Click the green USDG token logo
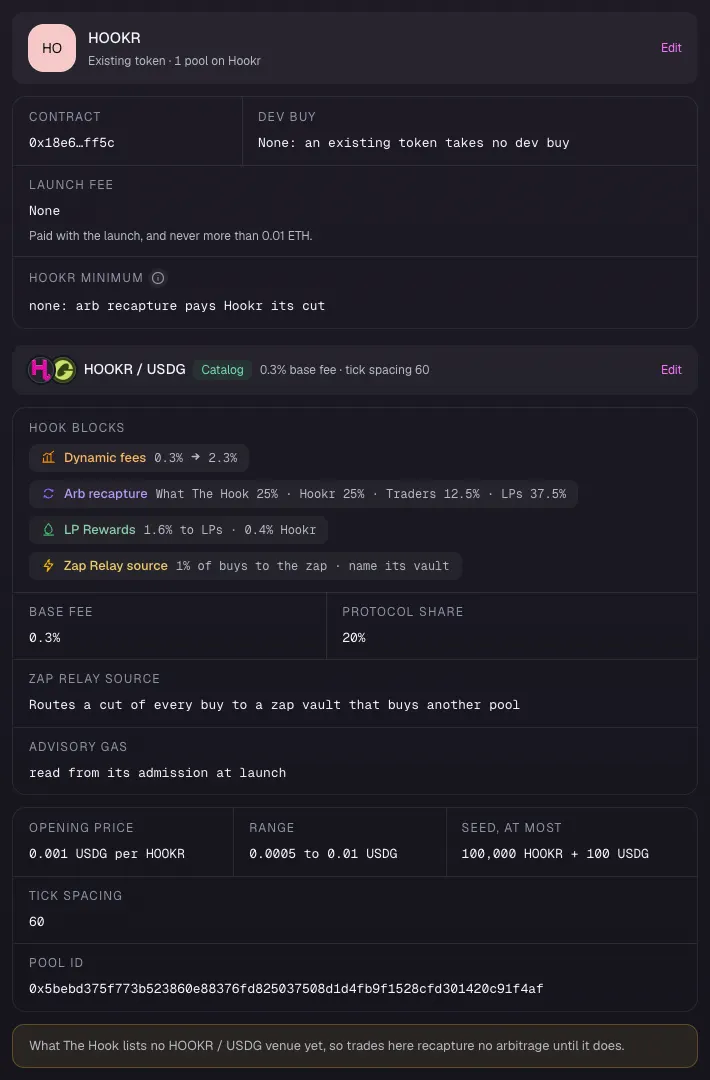Screen dimensions: 710x1080 pyautogui.click(x=63, y=370)
